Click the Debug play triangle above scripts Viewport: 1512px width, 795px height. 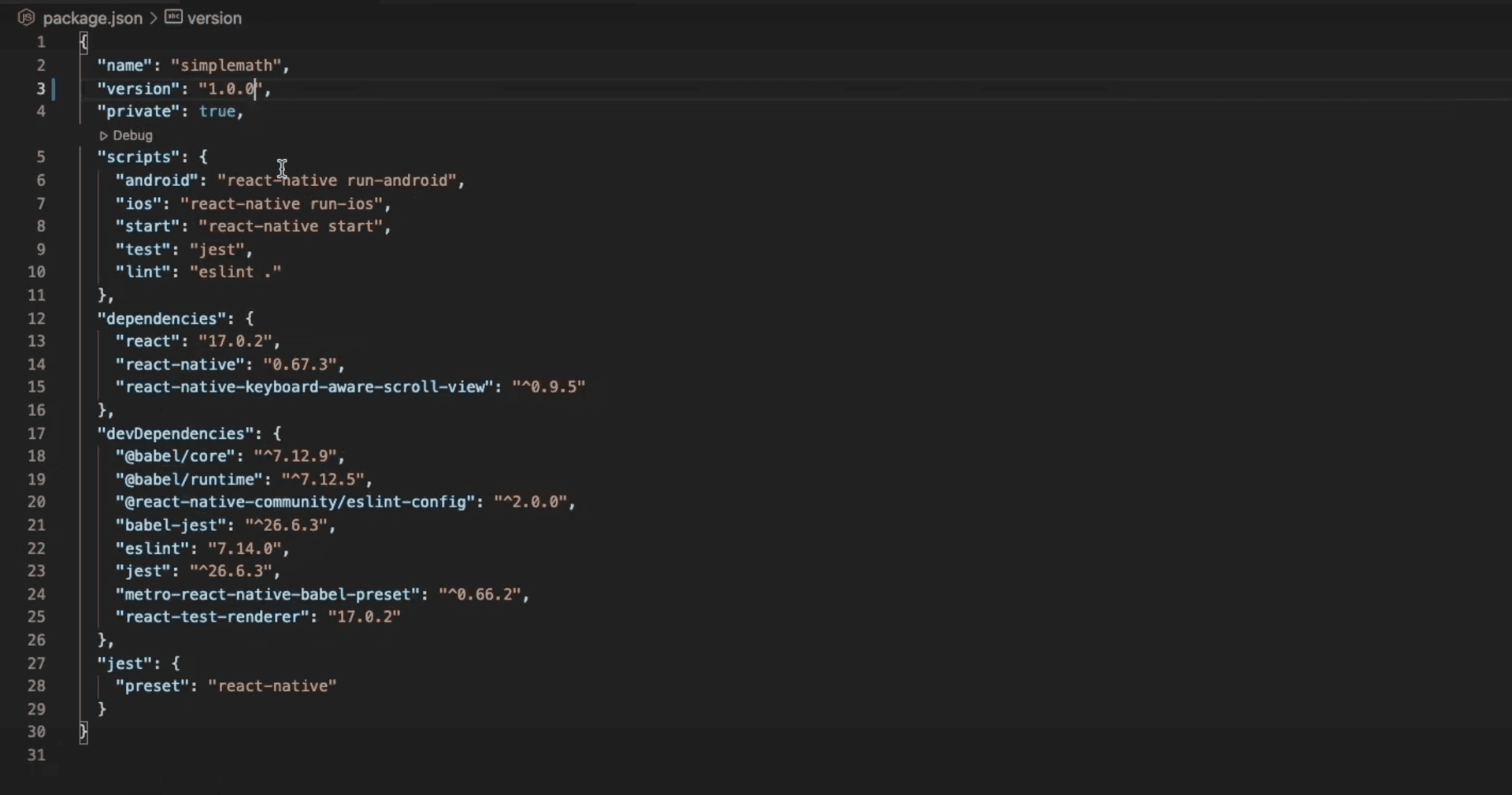click(103, 136)
